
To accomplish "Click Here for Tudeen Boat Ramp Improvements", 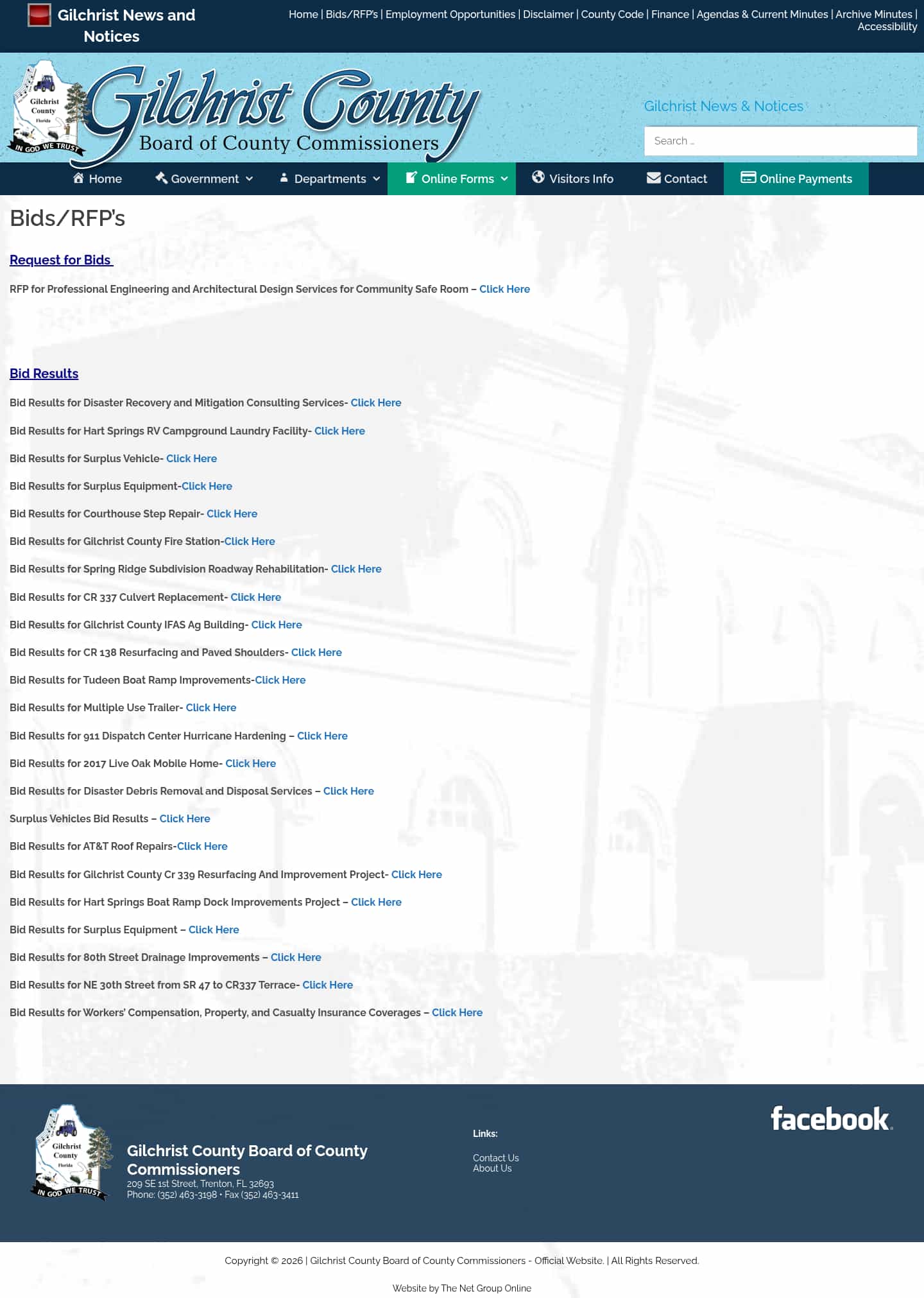I will pos(280,680).
